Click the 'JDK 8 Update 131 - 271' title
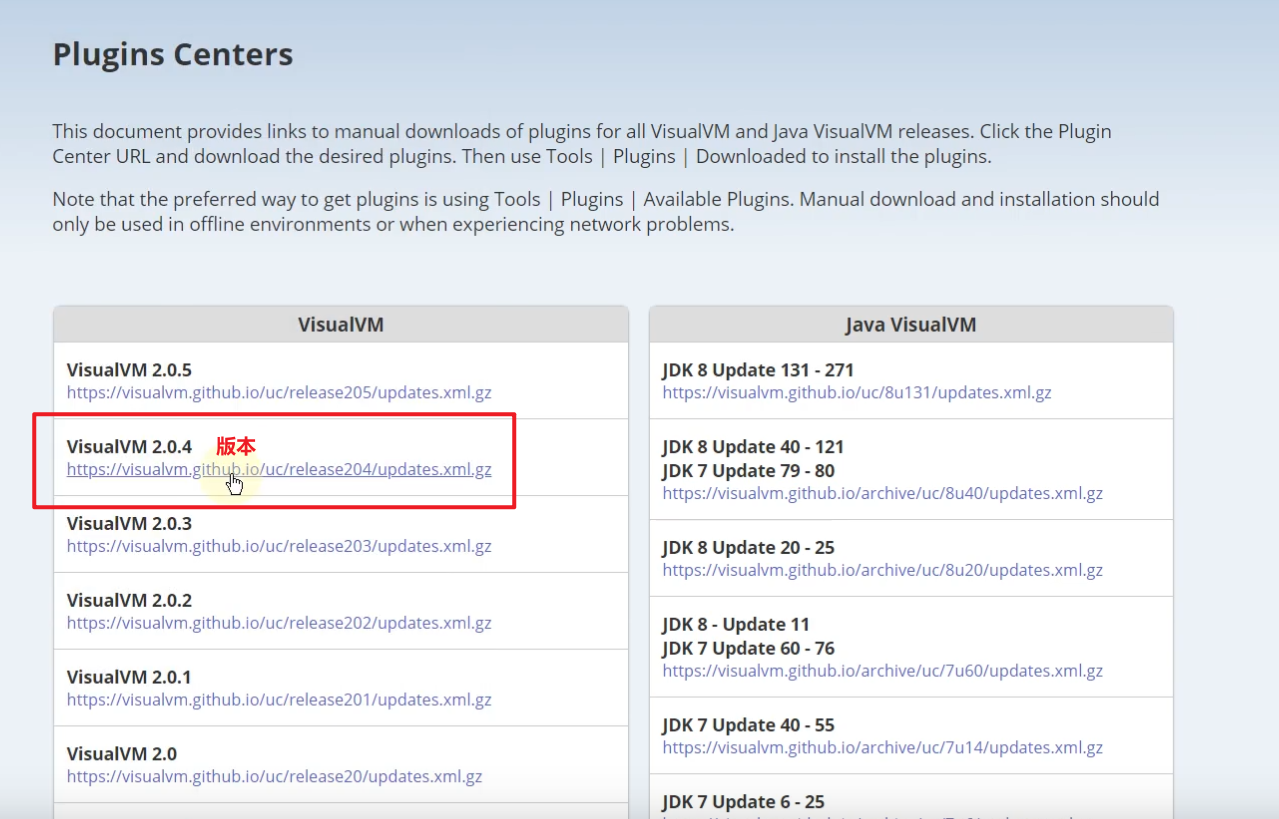The height and width of the screenshot is (819, 1279). pyautogui.click(x=758, y=370)
